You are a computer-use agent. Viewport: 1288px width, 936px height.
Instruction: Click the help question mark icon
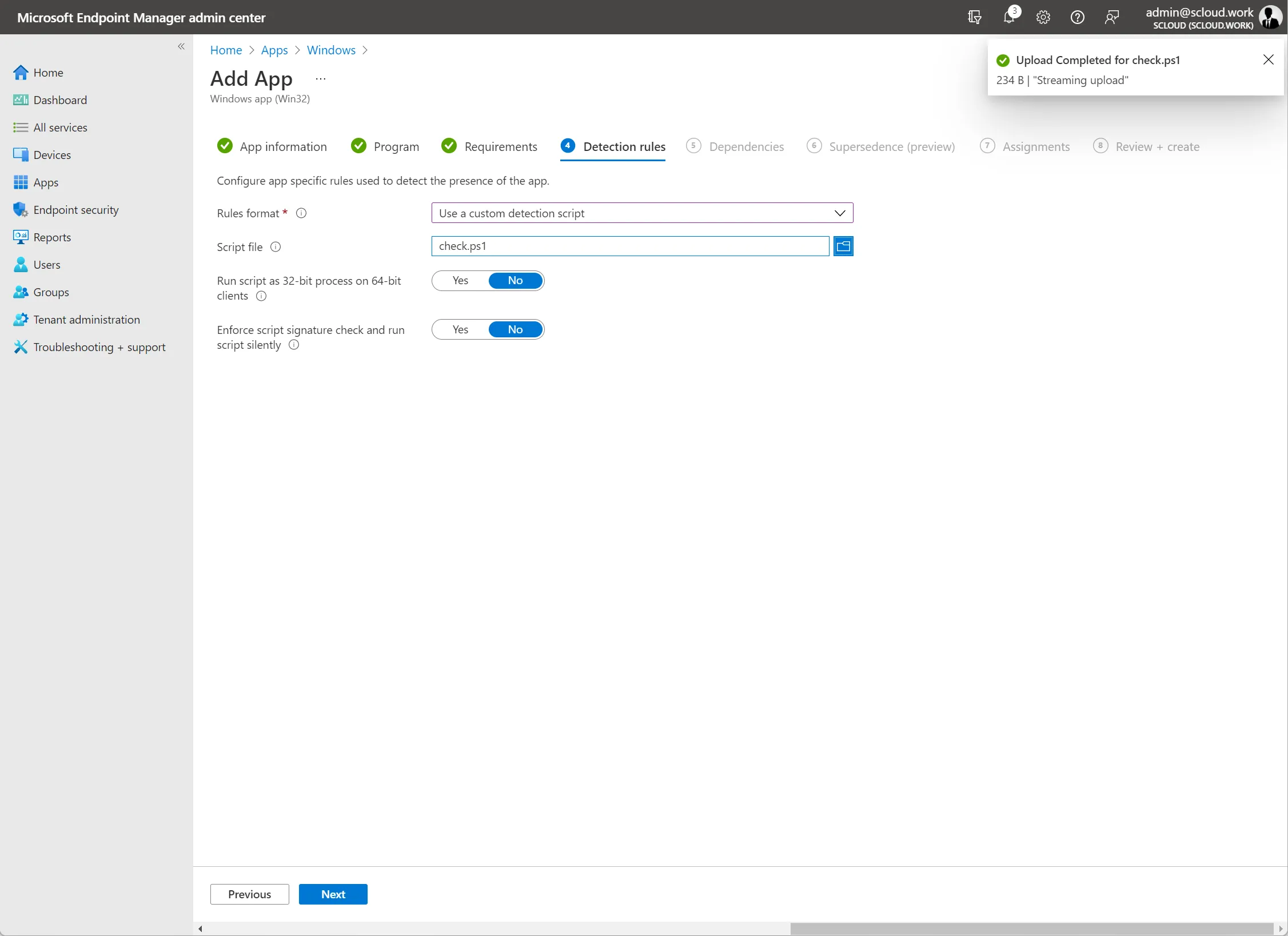pyautogui.click(x=1078, y=17)
